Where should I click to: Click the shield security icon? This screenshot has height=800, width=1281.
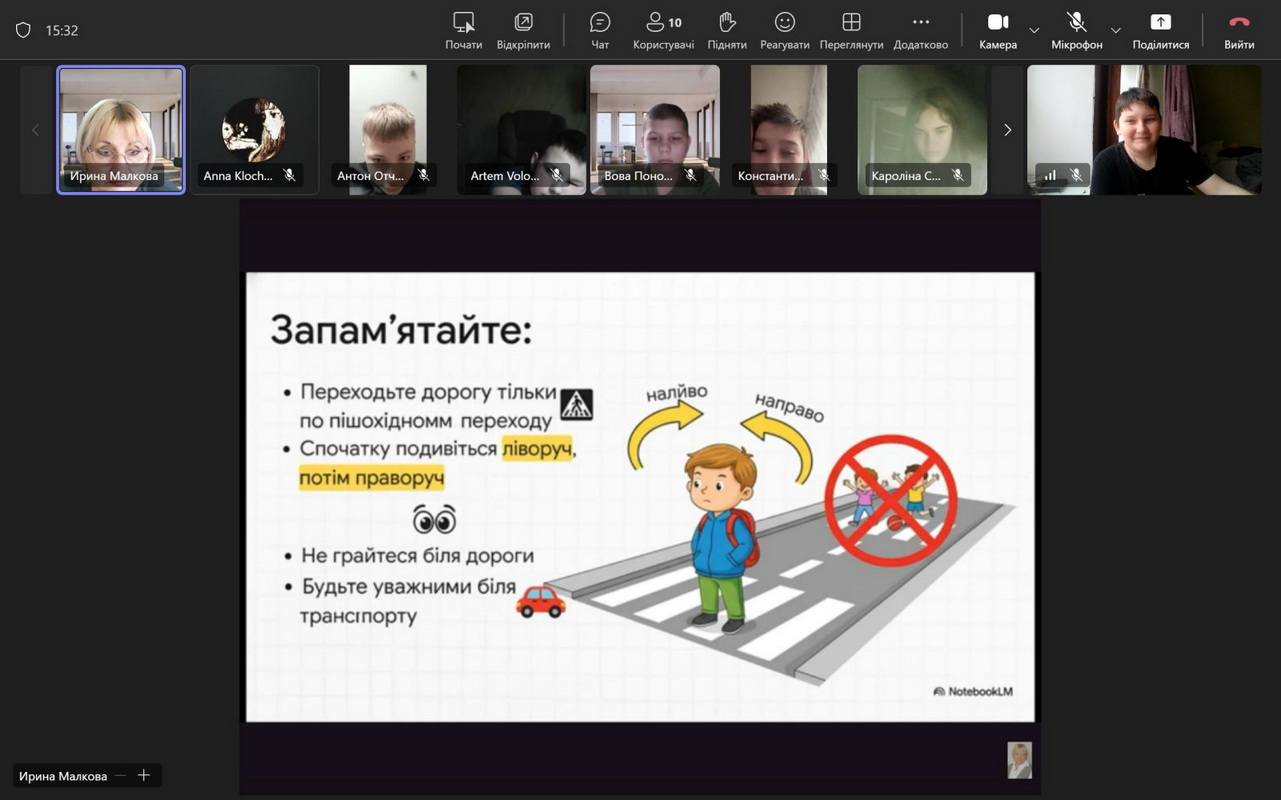point(23,31)
